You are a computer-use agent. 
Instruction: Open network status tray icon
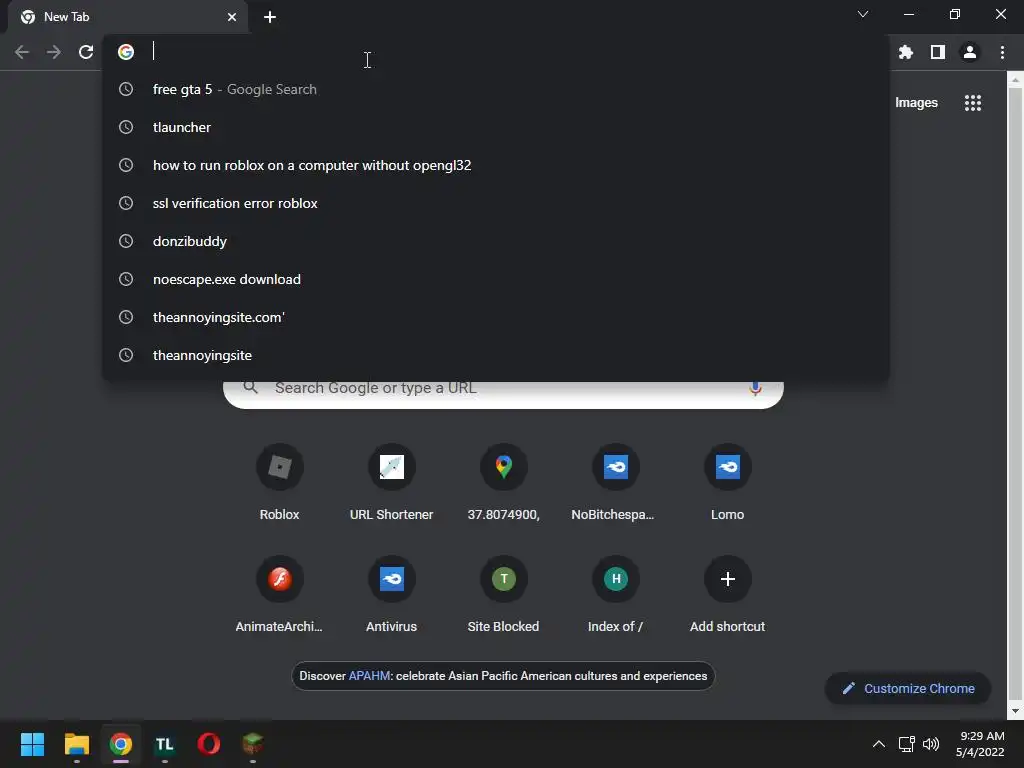pos(906,744)
